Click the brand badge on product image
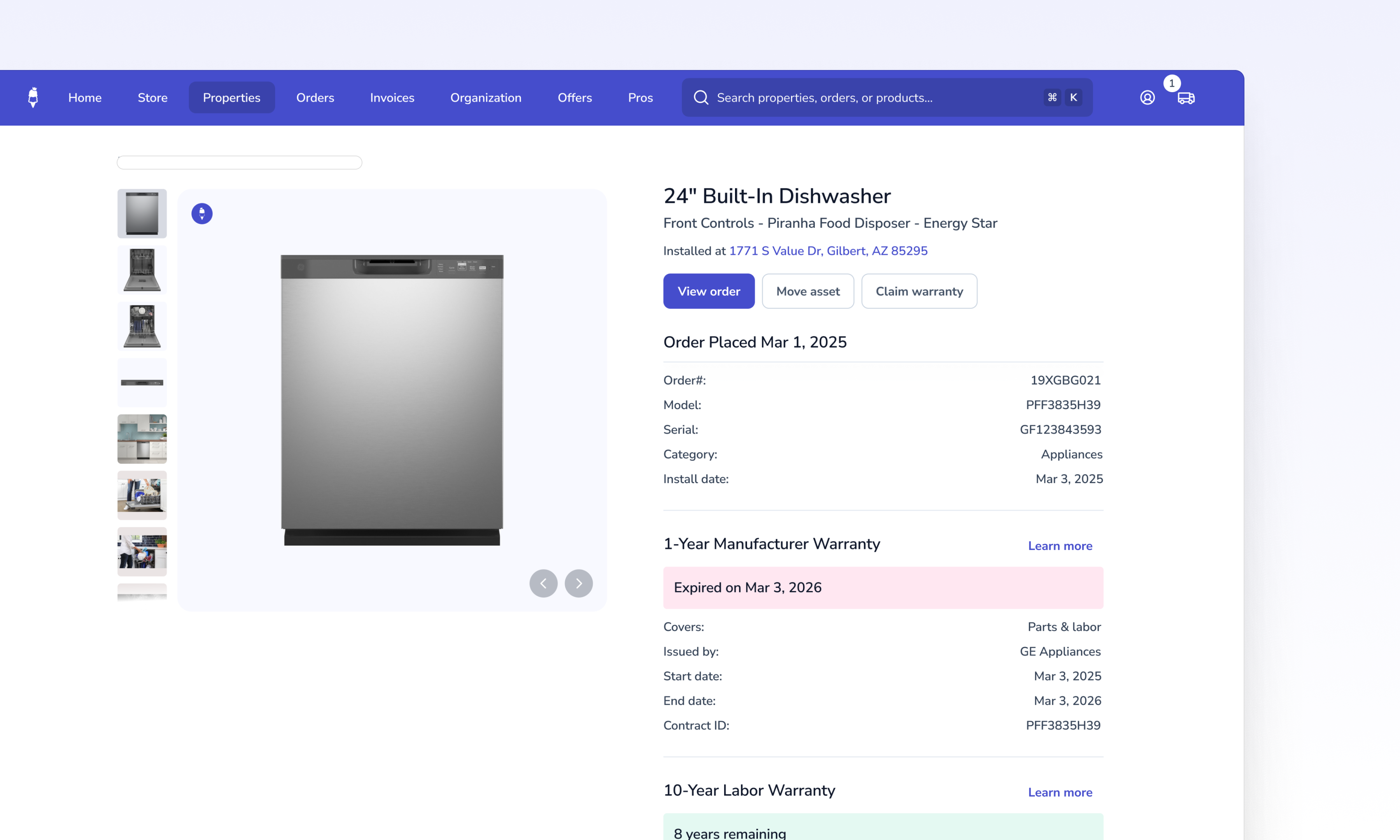Image resolution: width=1400 pixels, height=840 pixels. (x=201, y=213)
